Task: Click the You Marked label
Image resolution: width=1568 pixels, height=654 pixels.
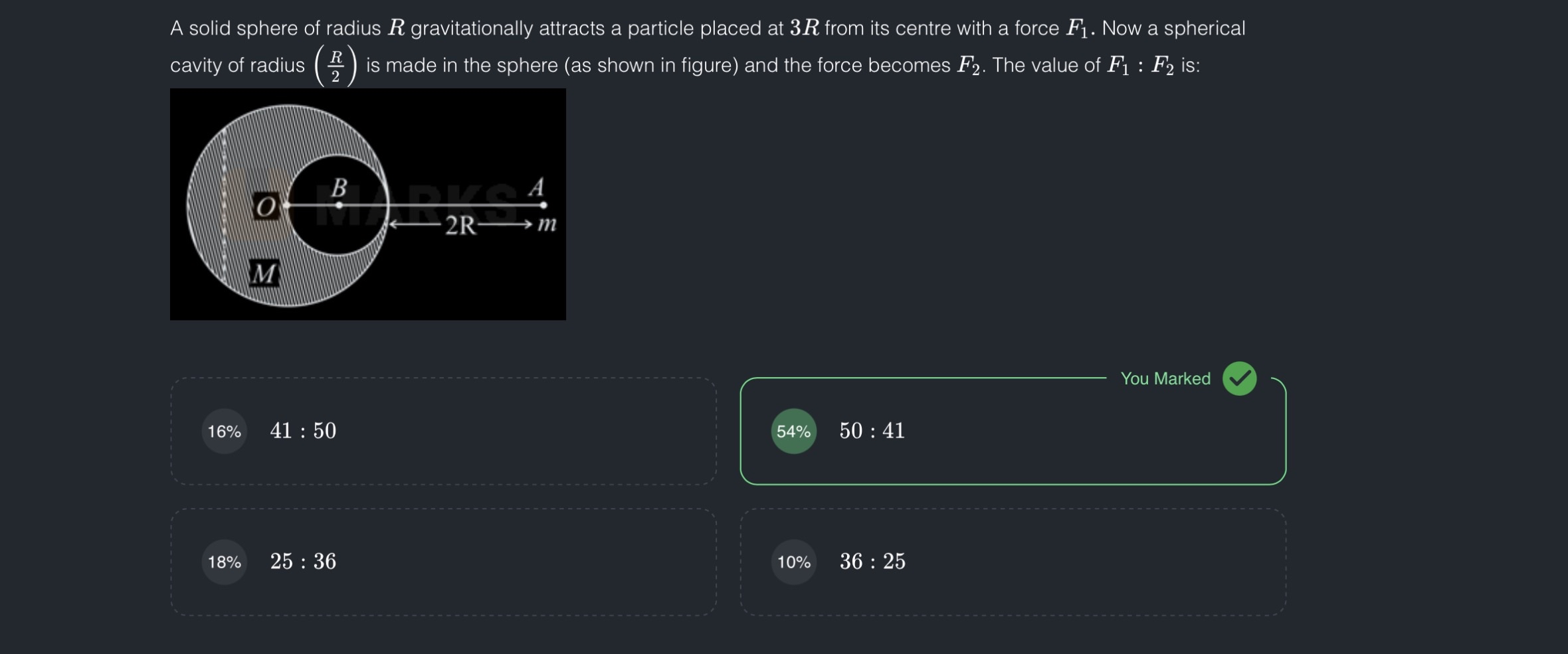Action: 1165,378
